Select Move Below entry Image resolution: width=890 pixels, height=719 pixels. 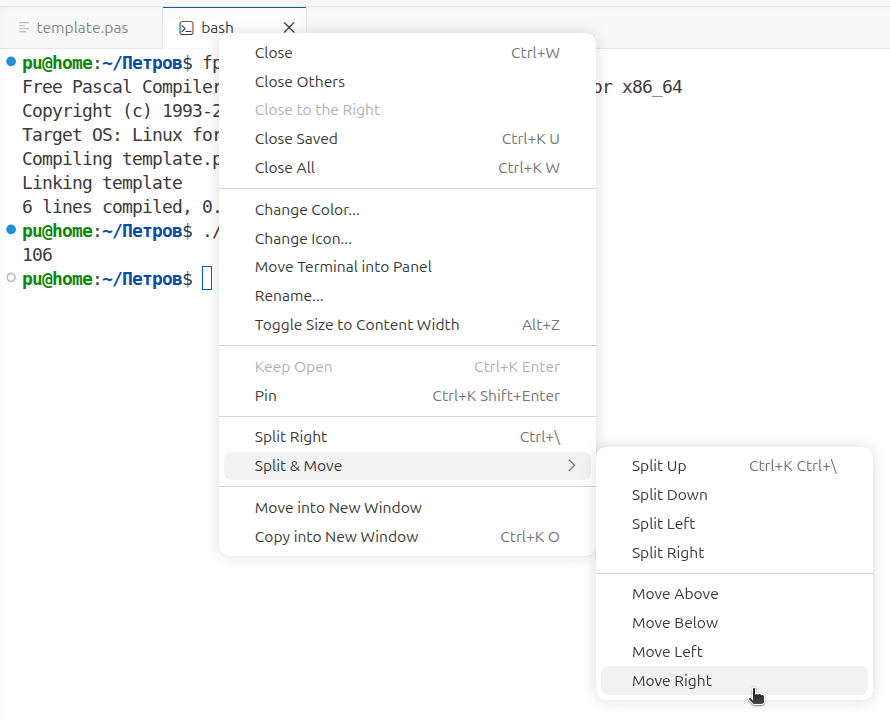click(x=675, y=623)
